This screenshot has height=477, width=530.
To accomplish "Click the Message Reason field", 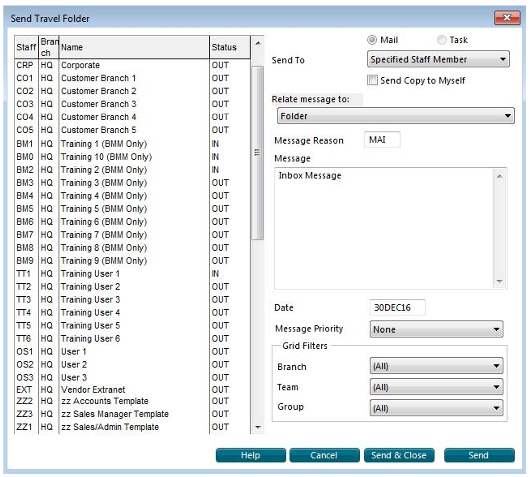I will [382, 140].
